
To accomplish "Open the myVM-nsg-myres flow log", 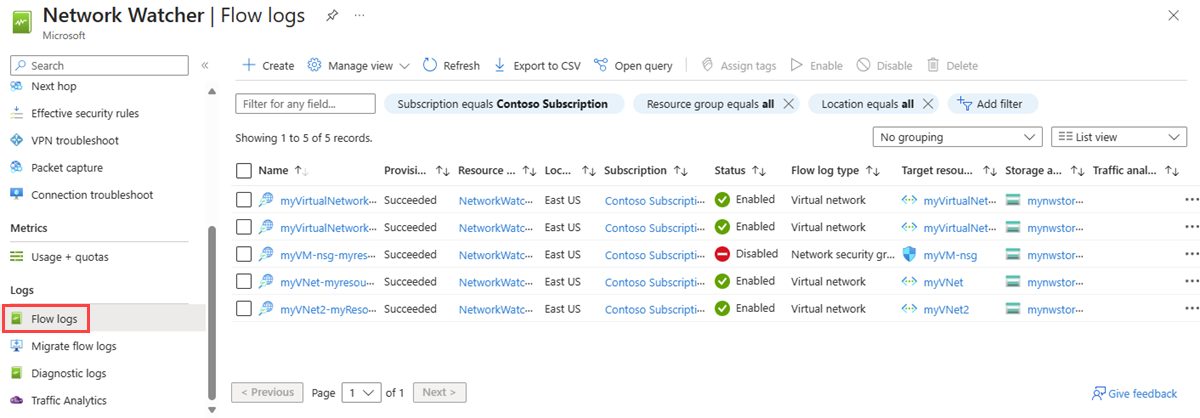I will [x=329, y=255].
